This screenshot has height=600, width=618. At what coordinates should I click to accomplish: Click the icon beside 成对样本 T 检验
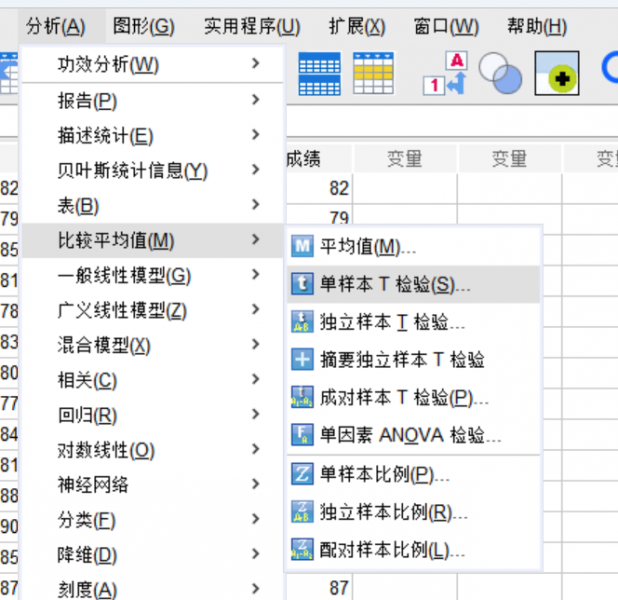(302, 397)
